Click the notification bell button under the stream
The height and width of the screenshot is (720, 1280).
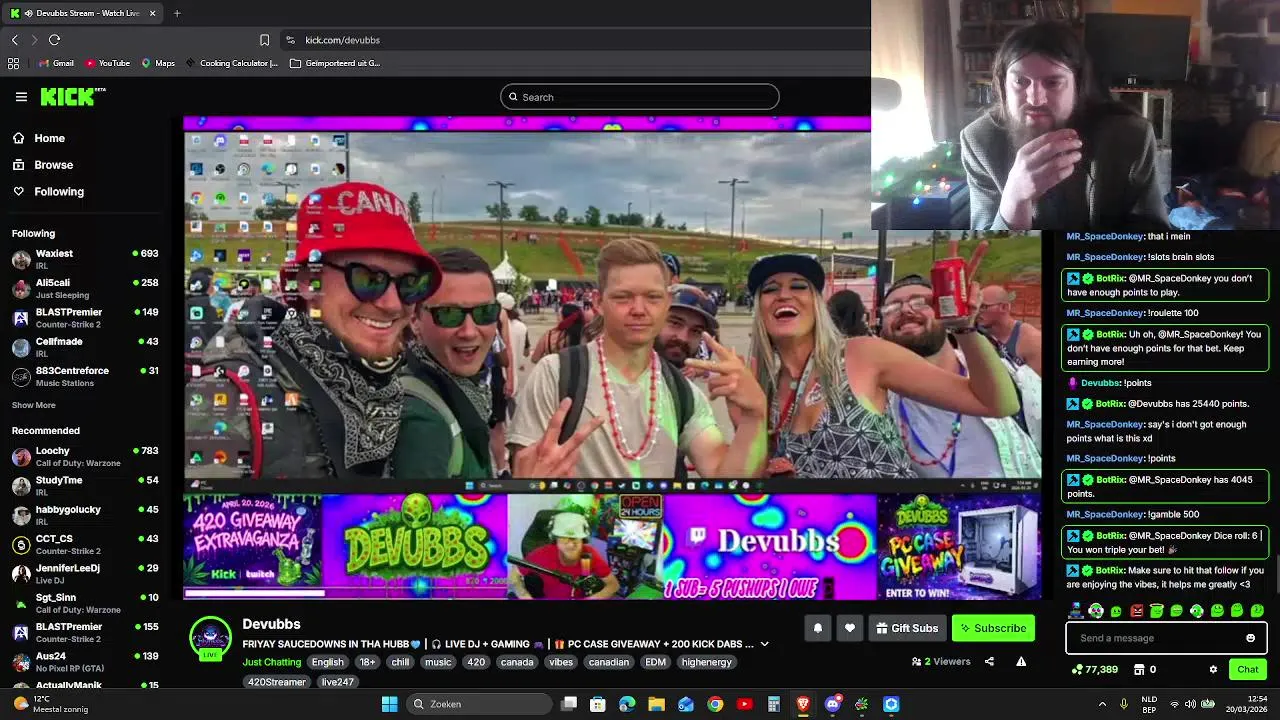(817, 628)
